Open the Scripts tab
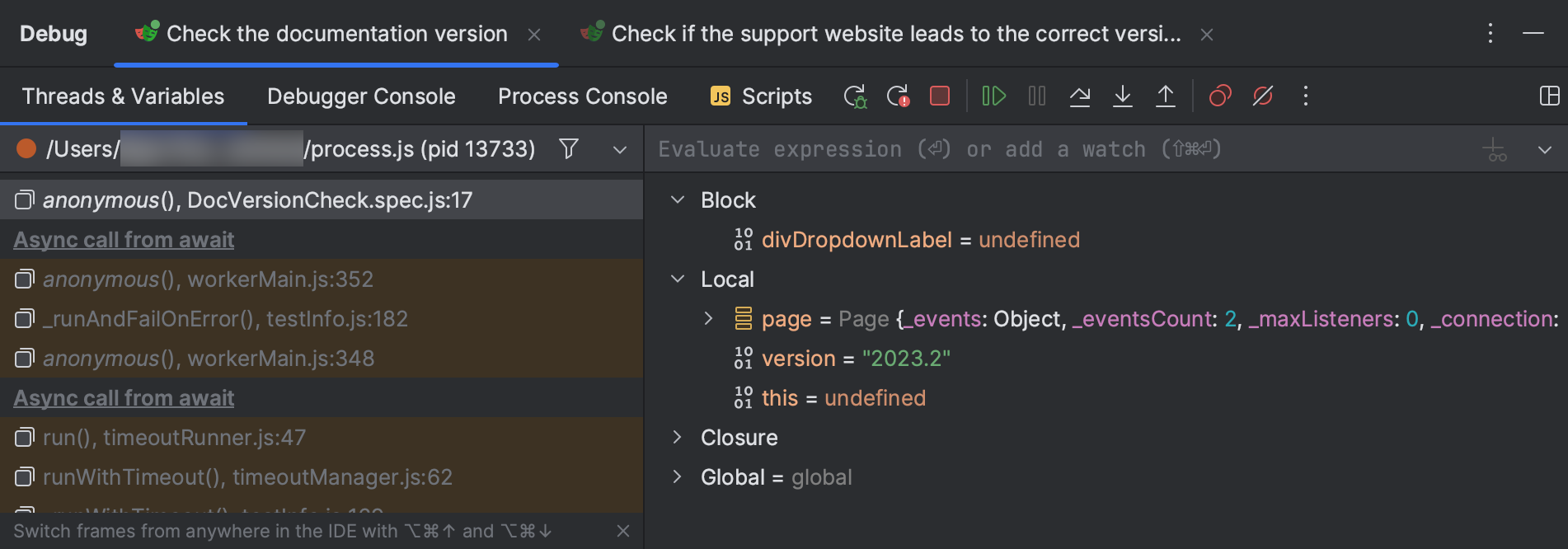The width and height of the screenshot is (1568, 549). tap(761, 96)
